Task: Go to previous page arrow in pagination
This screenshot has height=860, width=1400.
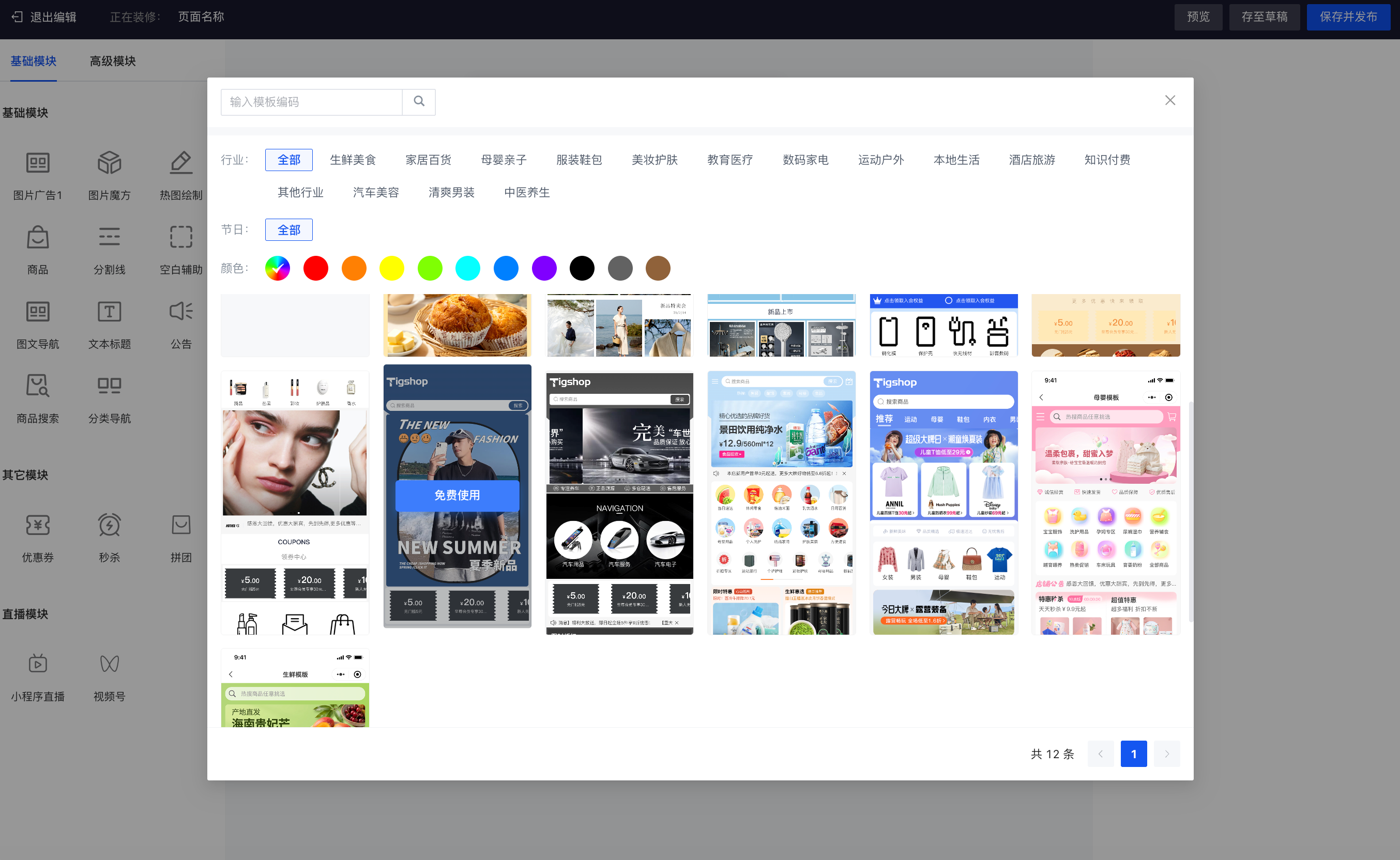Action: pyautogui.click(x=1100, y=754)
